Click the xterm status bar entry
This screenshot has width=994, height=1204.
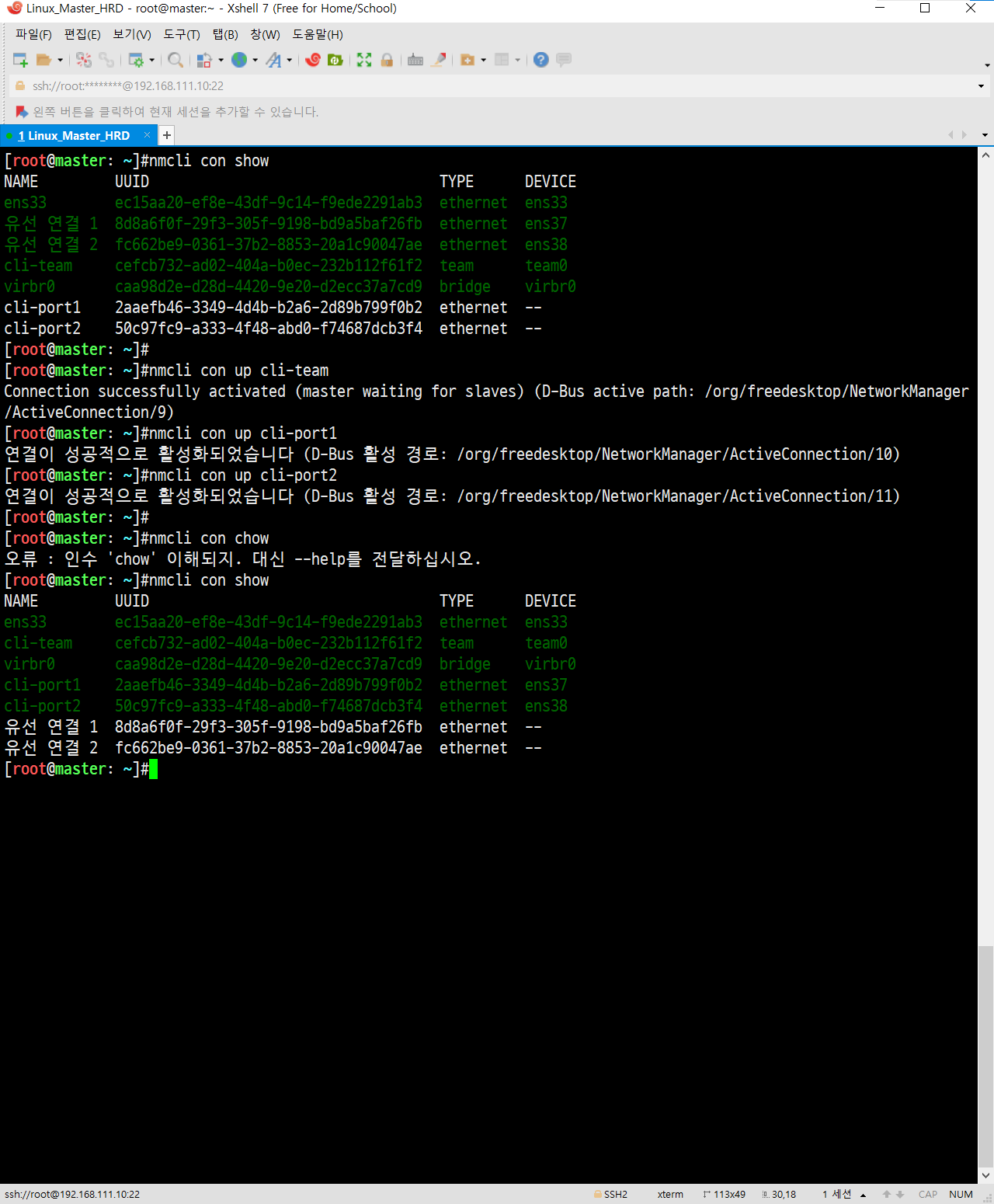(x=670, y=1195)
